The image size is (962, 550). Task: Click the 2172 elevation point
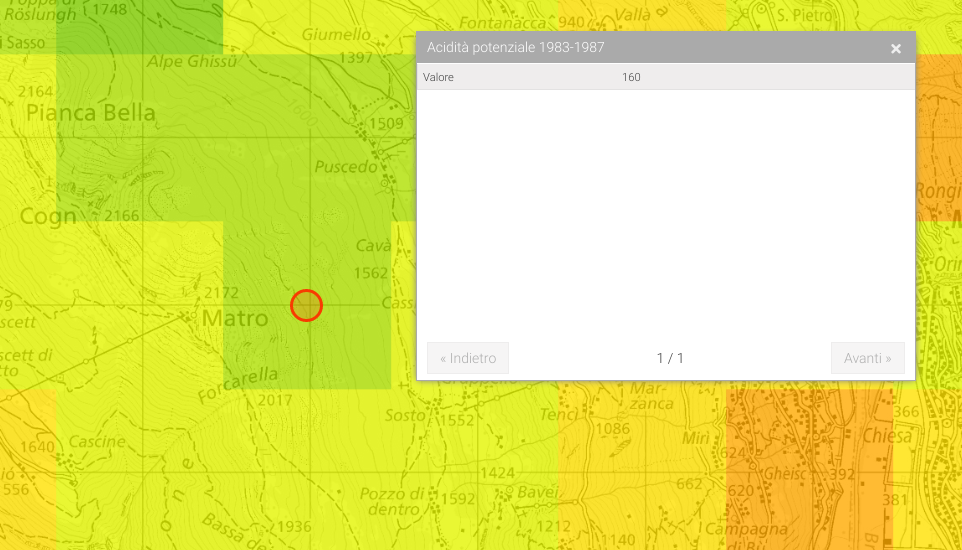click(221, 293)
